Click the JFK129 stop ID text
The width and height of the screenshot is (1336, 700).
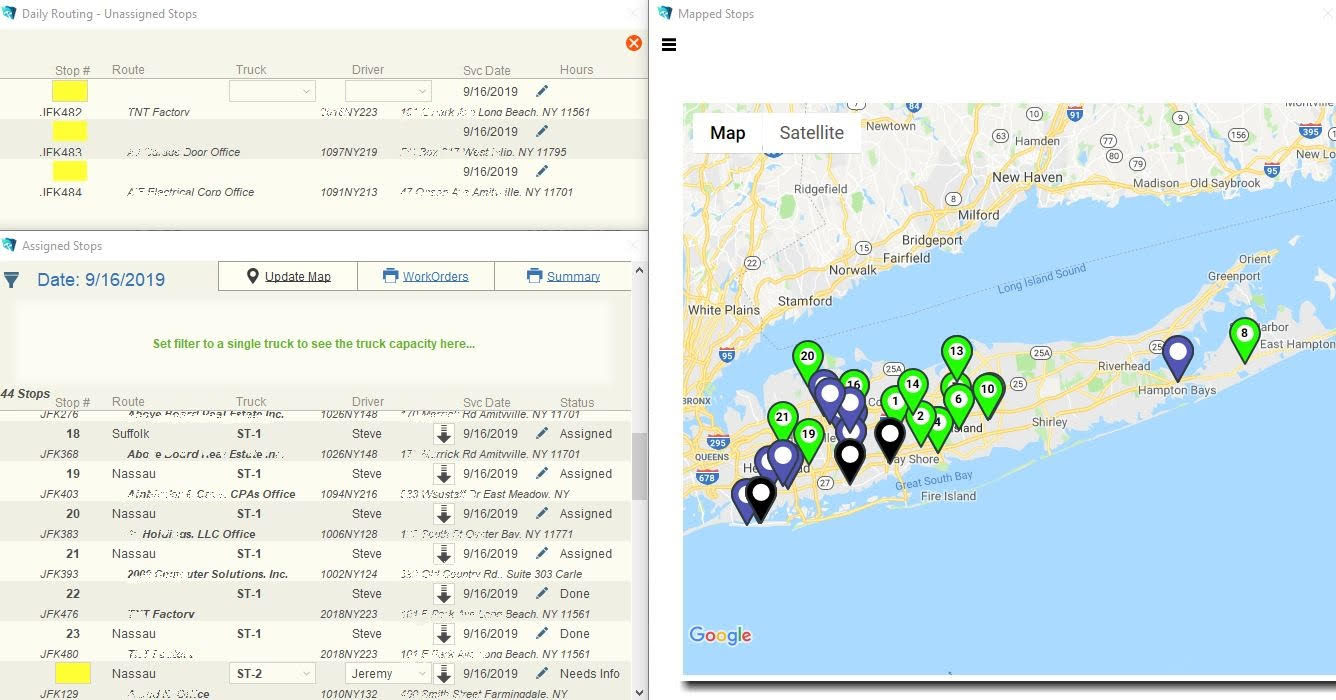point(59,694)
